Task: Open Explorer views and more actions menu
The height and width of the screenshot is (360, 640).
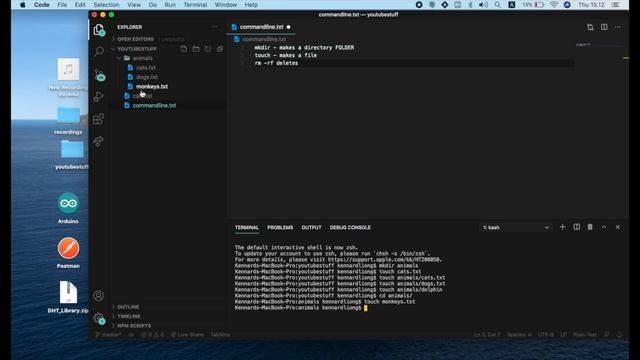Action: [215, 27]
